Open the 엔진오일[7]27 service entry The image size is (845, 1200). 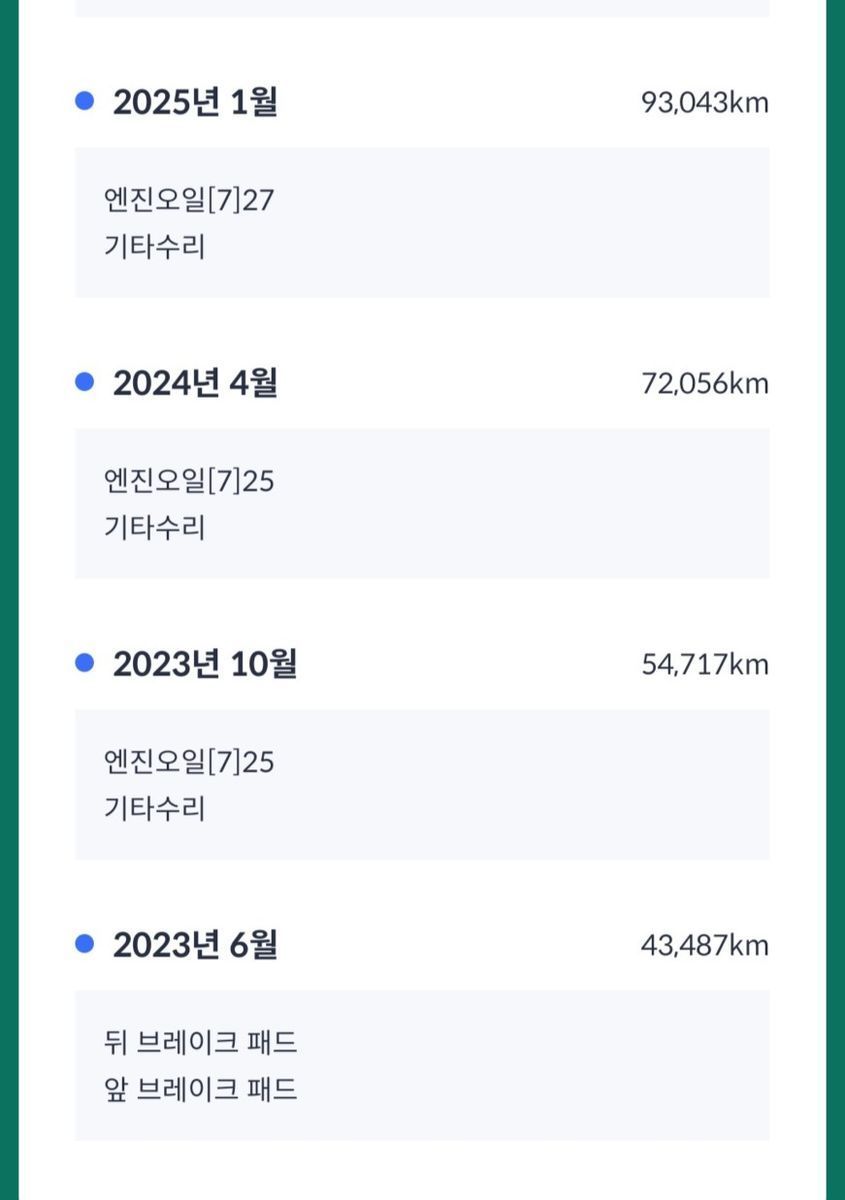[189, 200]
